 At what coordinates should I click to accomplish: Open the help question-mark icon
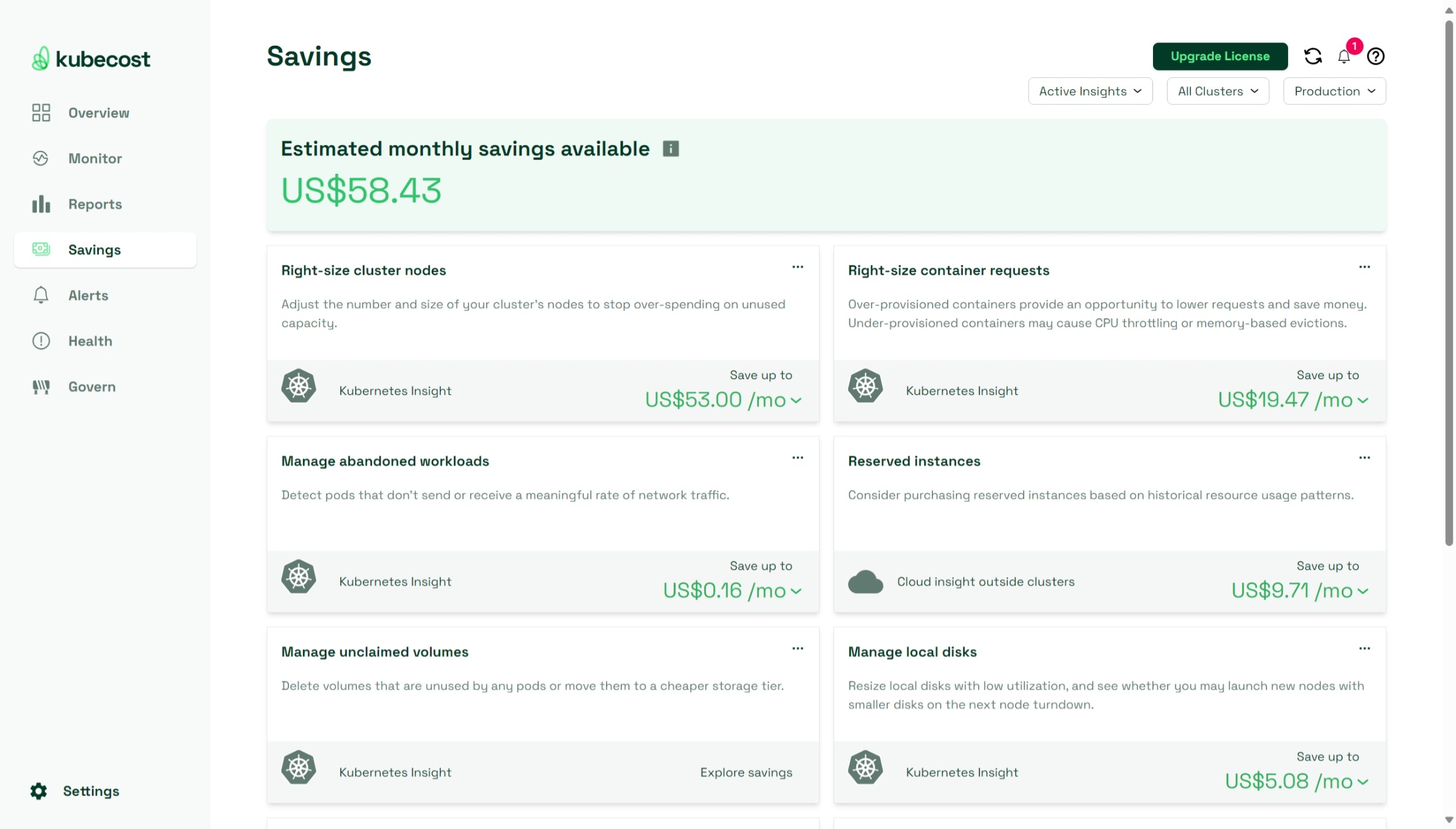(x=1375, y=56)
